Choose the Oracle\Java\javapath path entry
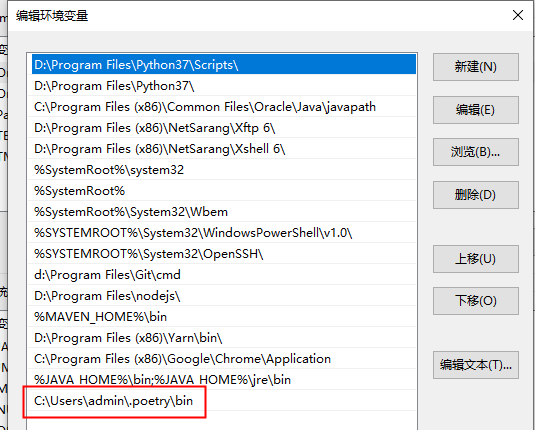This screenshot has height=430, width=535. click(x=222, y=107)
